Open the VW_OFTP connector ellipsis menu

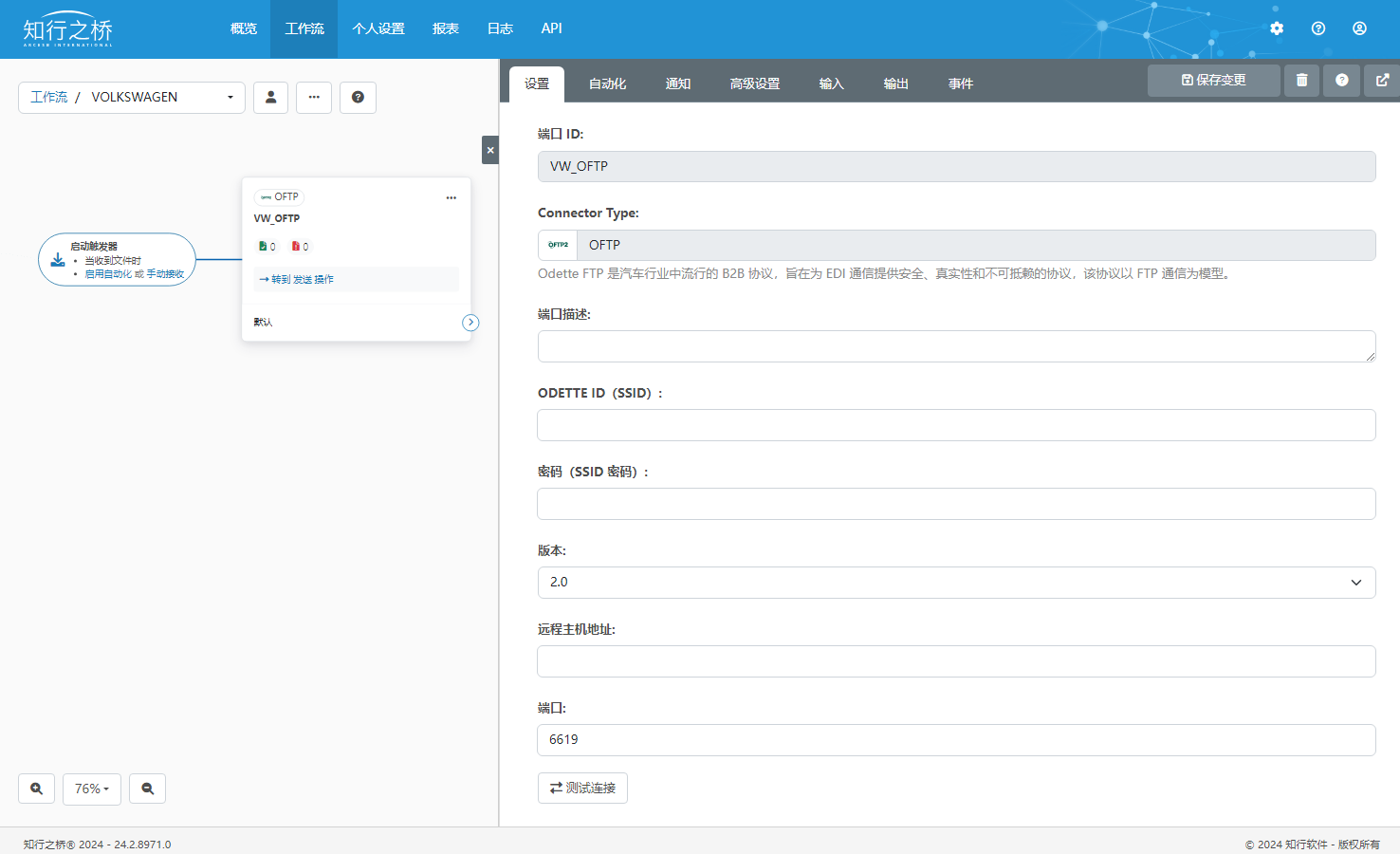tap(451, 197)
